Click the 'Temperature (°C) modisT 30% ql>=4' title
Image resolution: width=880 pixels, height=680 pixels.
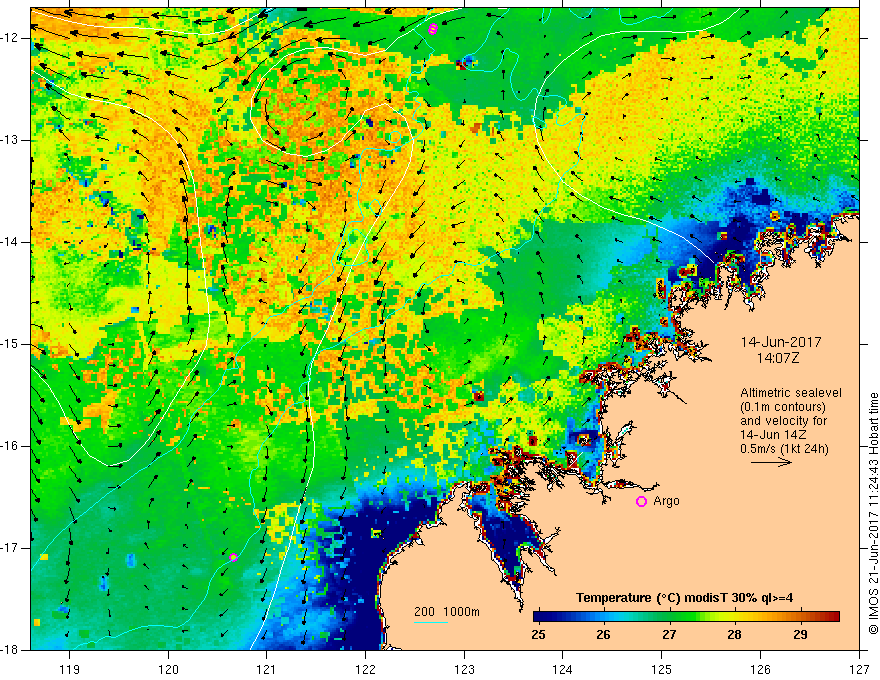(x=684, y=598)
